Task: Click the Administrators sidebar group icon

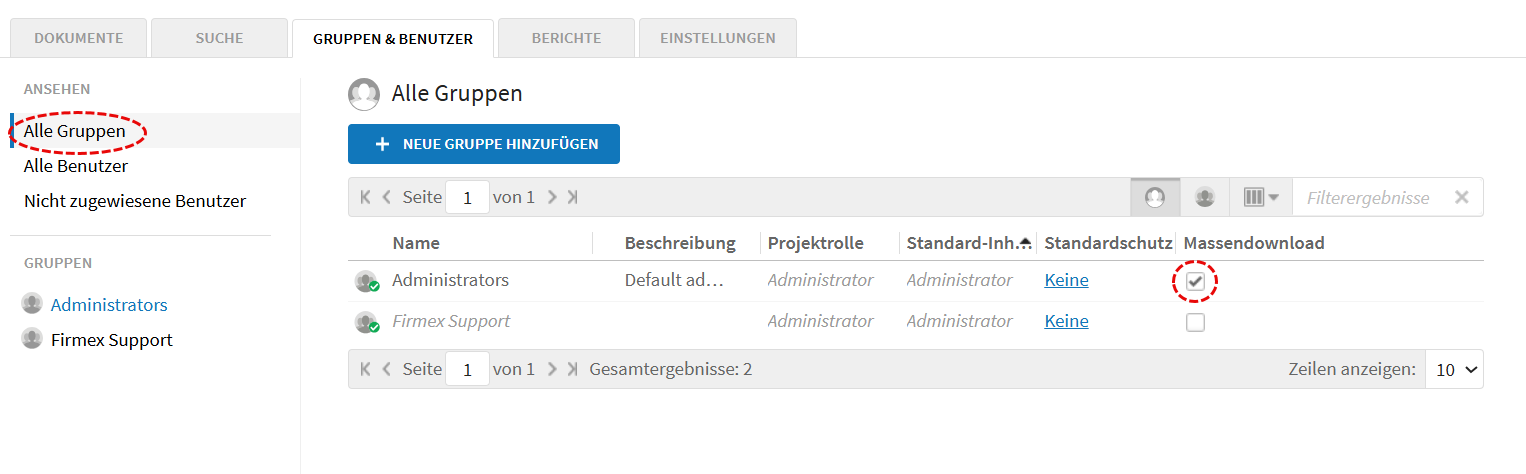Action: 32,303
